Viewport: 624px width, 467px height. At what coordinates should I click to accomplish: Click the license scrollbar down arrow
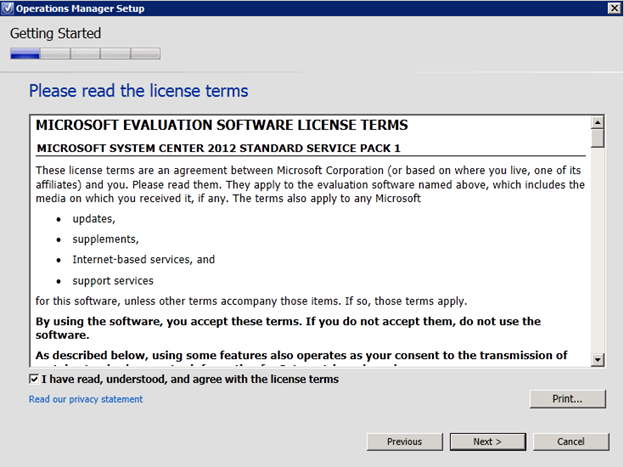pos(597,360)
